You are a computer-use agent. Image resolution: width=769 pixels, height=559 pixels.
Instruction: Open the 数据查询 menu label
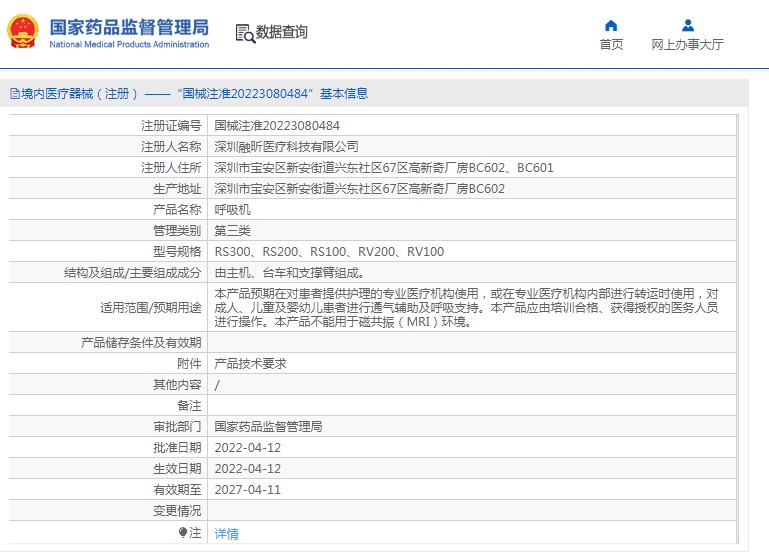[x=282, y=32]
